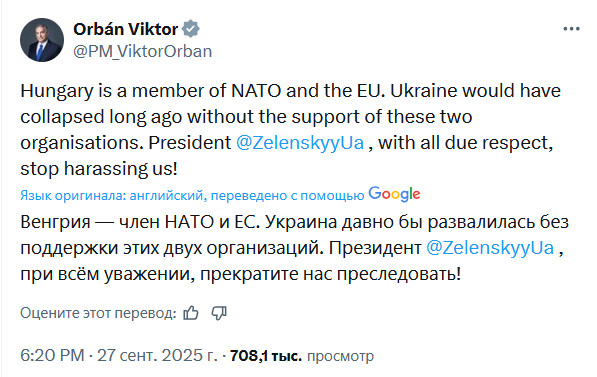The width and height of the screenshot is (597, 377).
Task: Click the display name Orbán Viktor
Action: (x=126, y=29)
